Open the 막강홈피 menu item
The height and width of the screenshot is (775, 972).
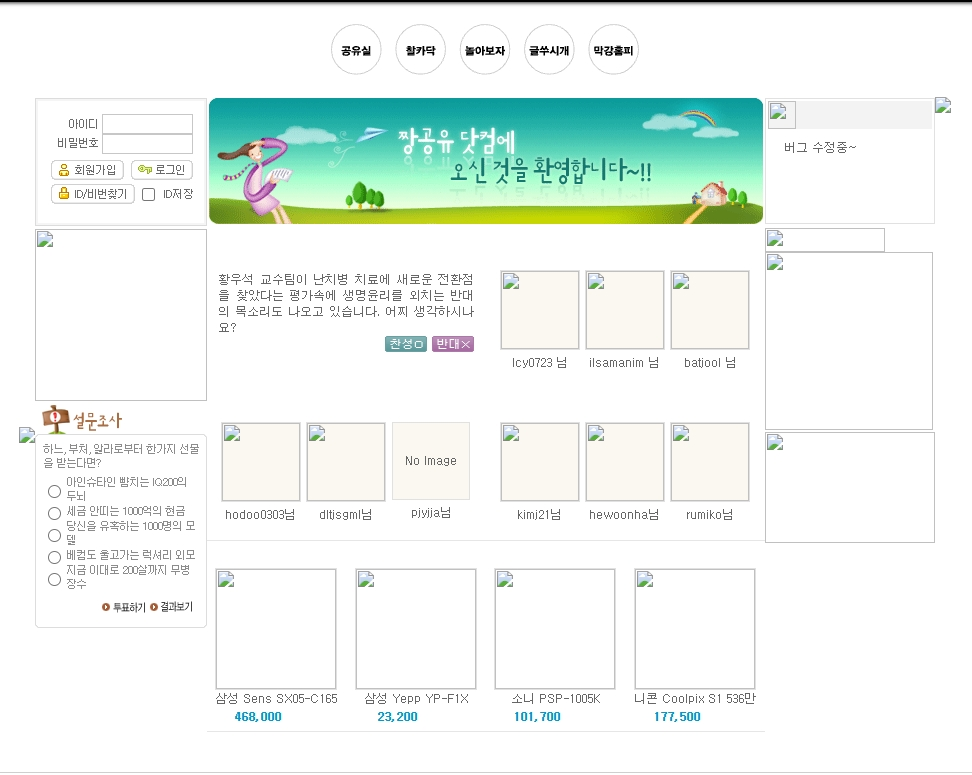pos(613,50)
